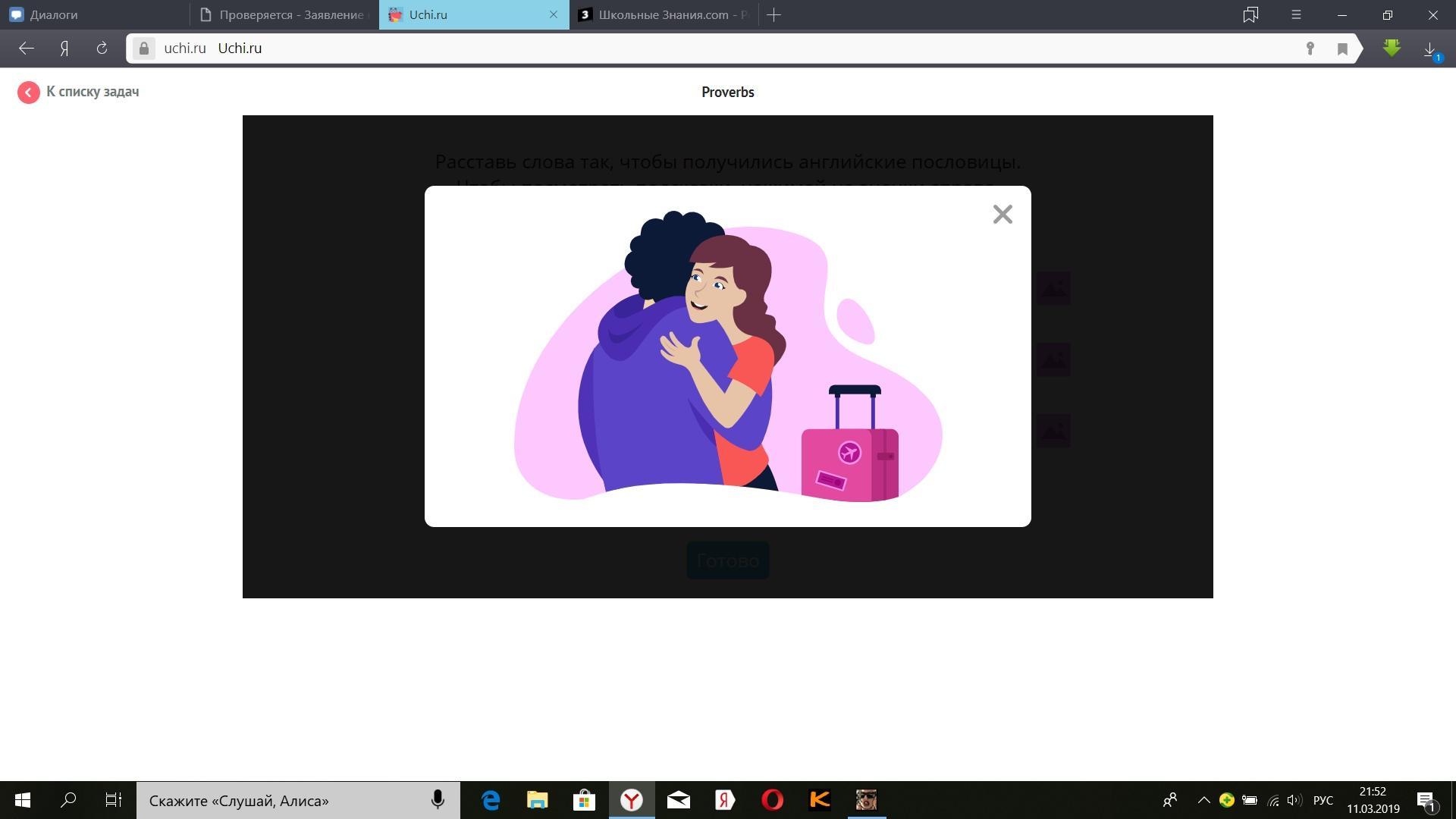This screenshot has height=819, width=1456.
Task: Open a new browser tab
Action: (x=773, y=14)
